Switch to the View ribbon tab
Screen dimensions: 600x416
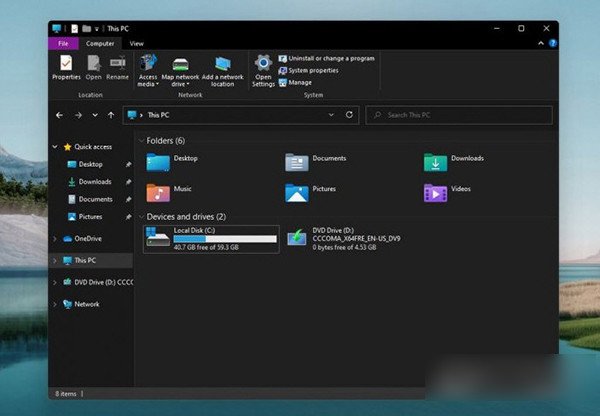136,44
